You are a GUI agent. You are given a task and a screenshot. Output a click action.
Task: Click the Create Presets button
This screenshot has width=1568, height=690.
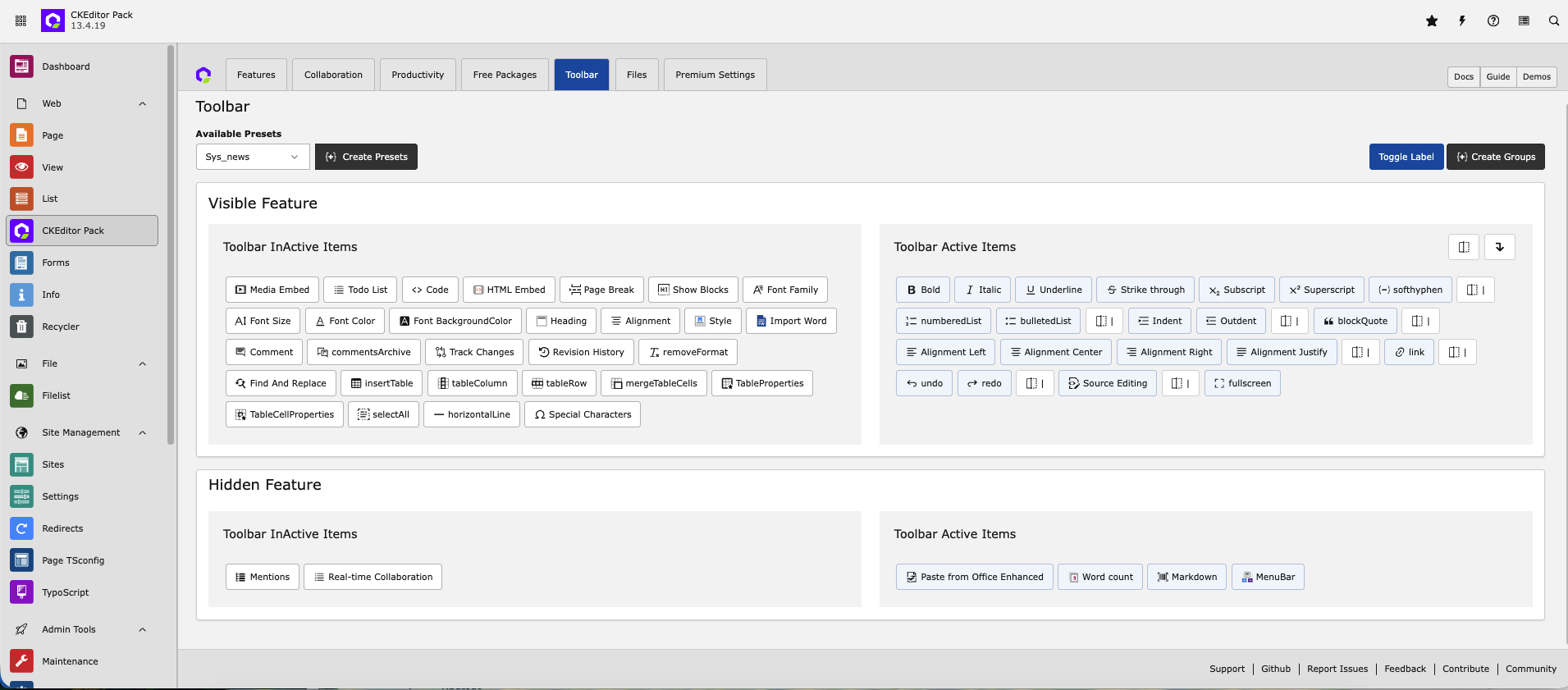pos(366,157)
